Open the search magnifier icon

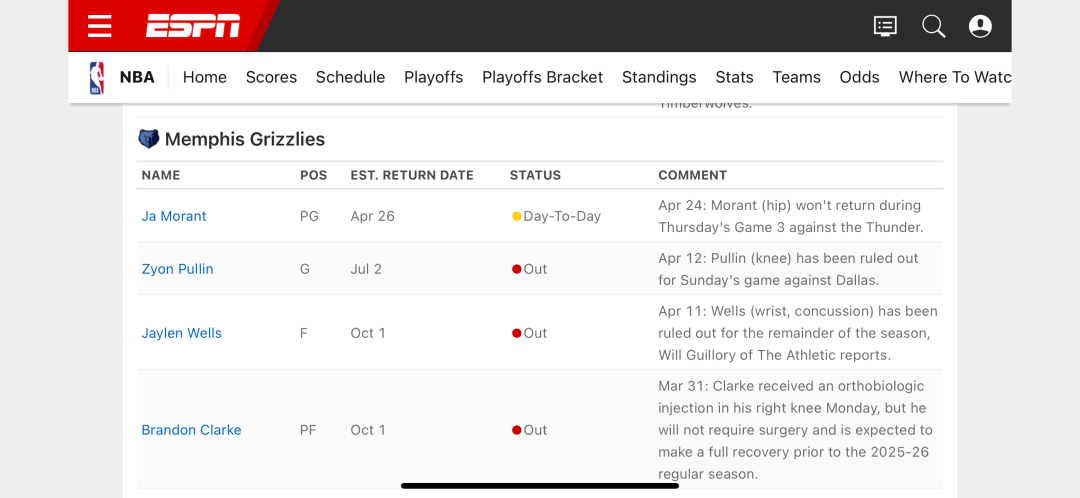[933, 26]
